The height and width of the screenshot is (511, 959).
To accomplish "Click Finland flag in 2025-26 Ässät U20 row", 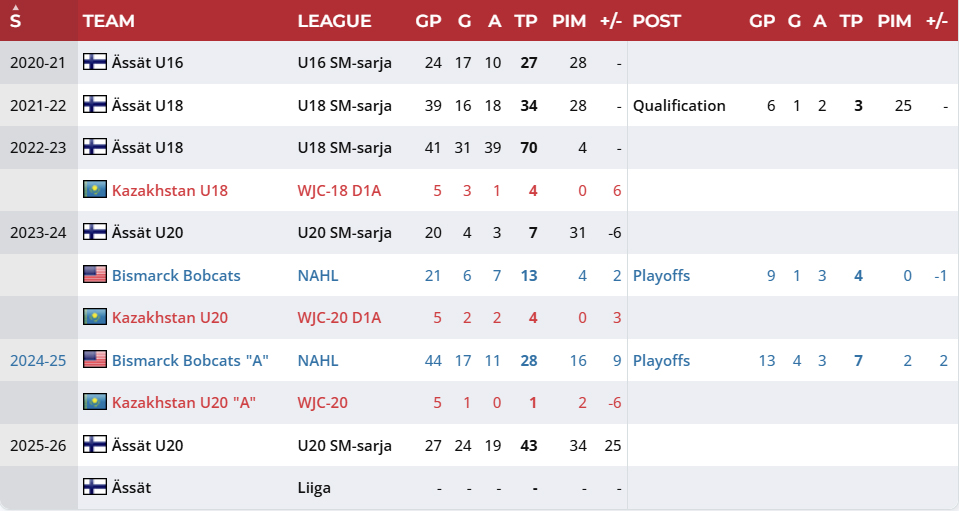I will tap(95, 445).
